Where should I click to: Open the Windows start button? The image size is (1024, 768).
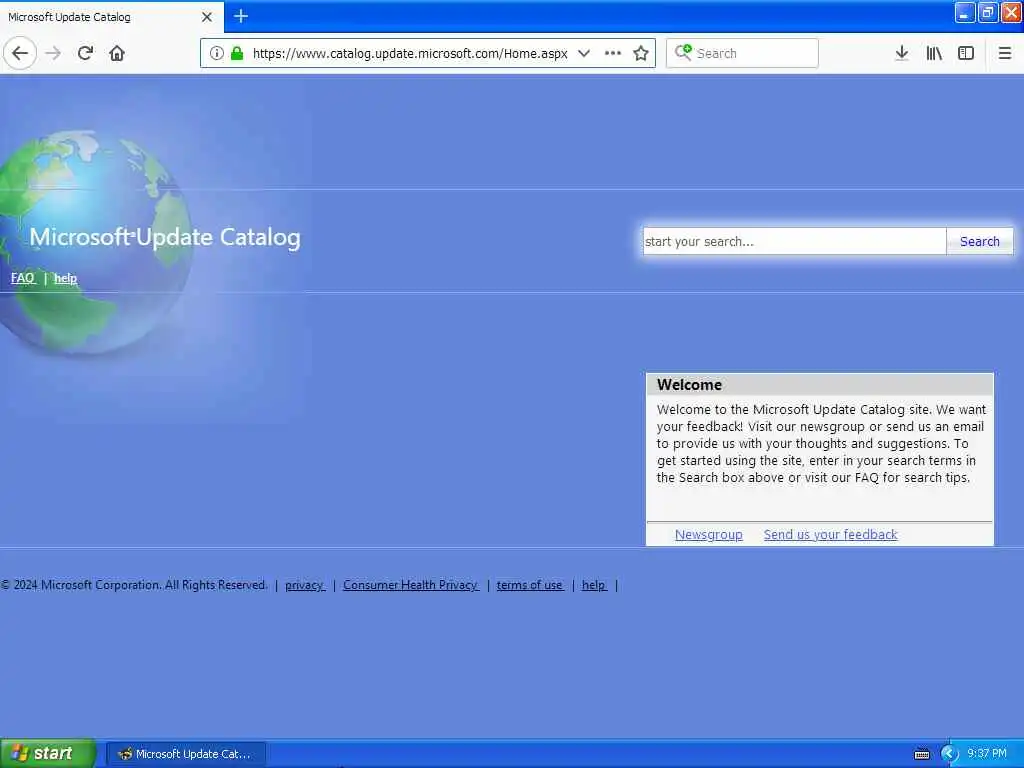click(x=48, y=754)
